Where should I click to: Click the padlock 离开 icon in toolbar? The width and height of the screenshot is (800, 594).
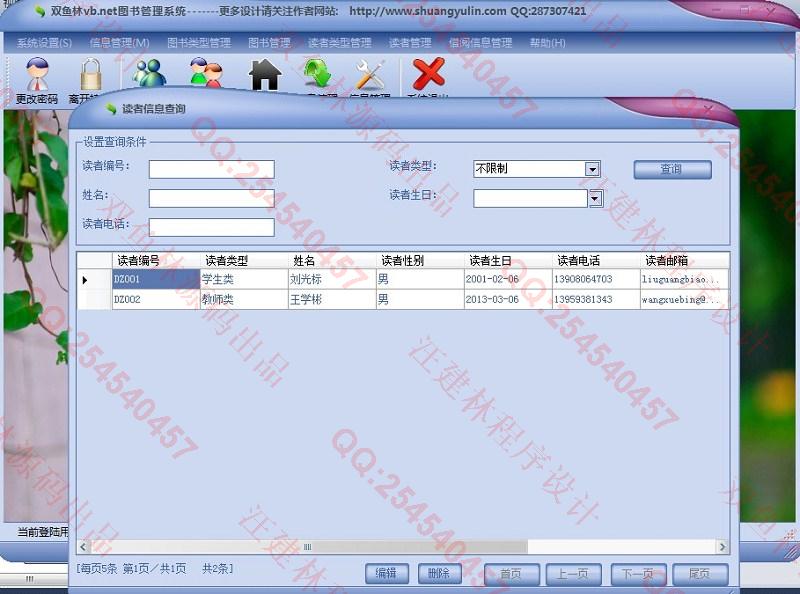pos(91,75)
